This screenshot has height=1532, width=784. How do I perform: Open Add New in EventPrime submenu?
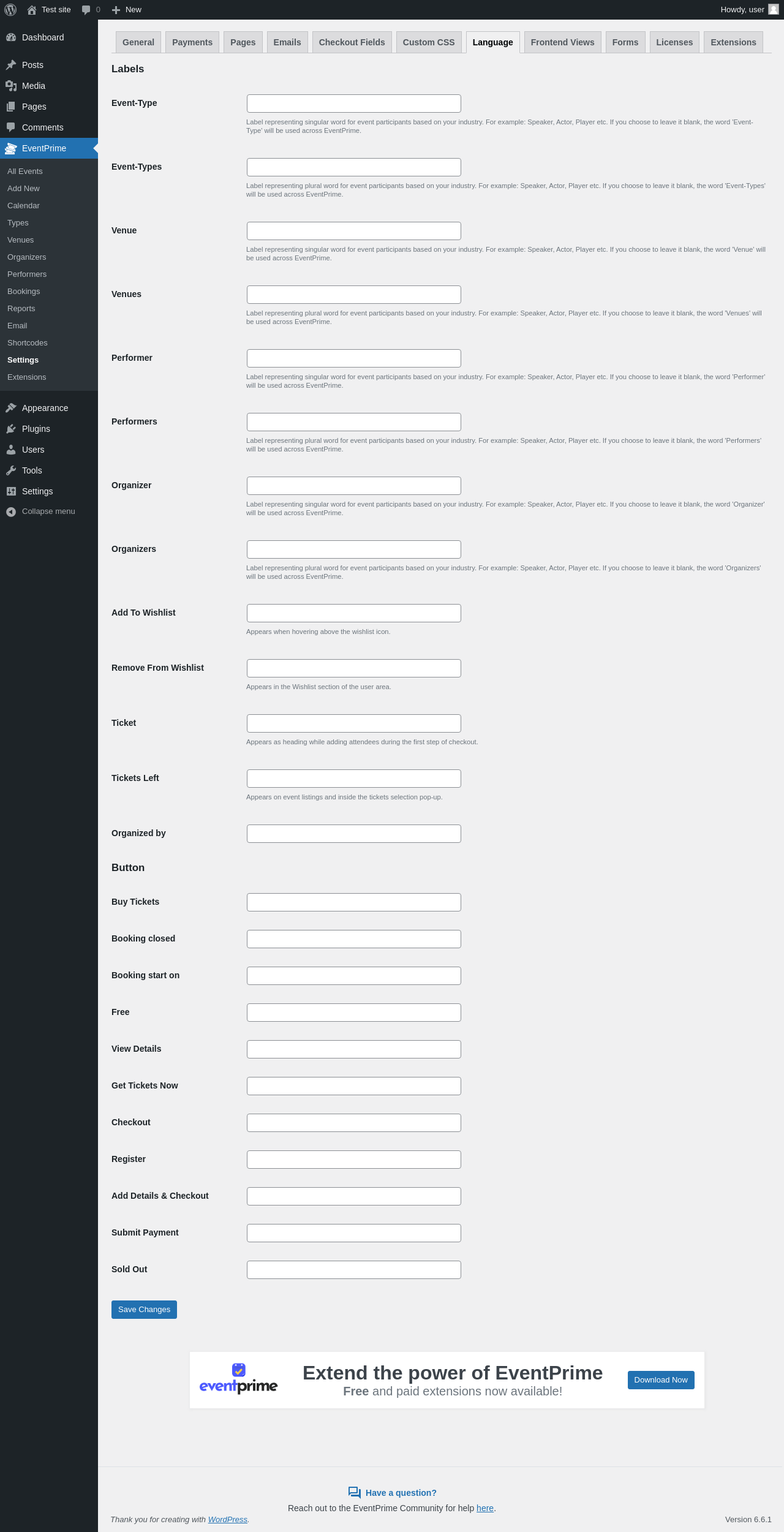23,189
